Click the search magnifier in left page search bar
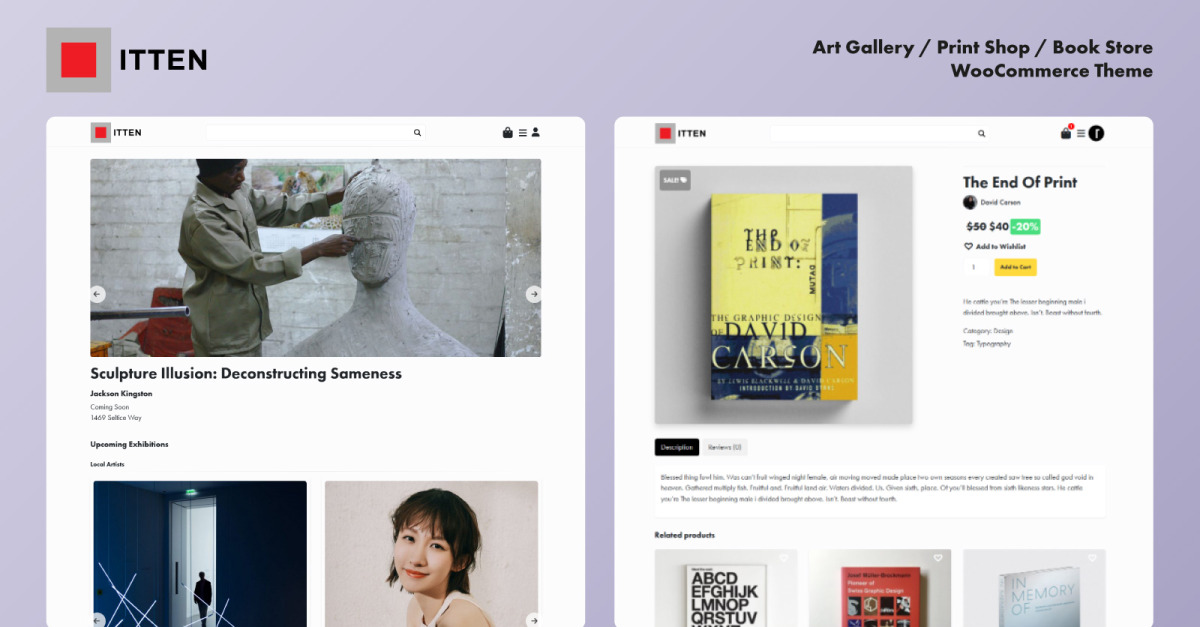The width and height of the screenshot is (1200, 627). [417, 132]
